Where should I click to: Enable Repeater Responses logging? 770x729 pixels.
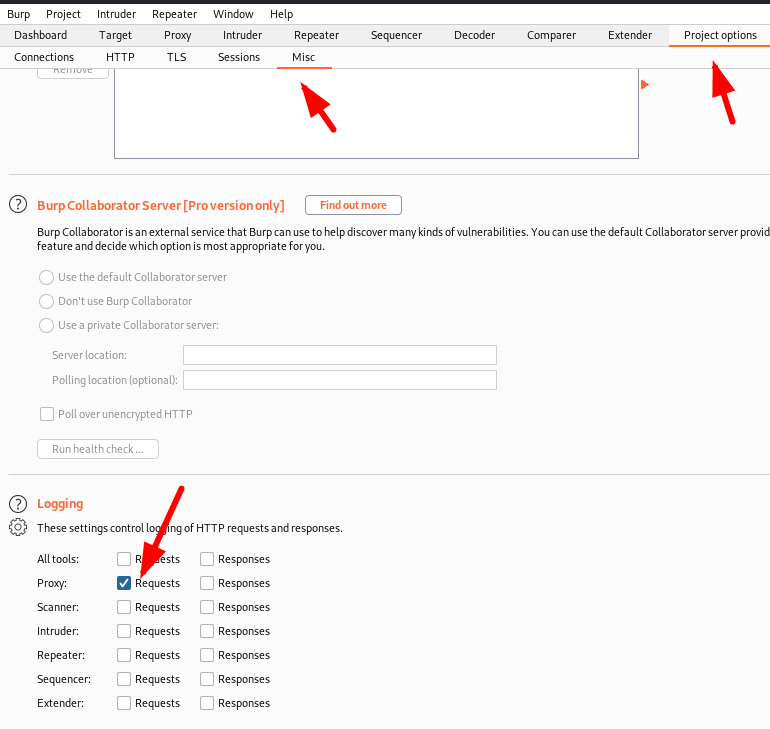coord(207,655)
